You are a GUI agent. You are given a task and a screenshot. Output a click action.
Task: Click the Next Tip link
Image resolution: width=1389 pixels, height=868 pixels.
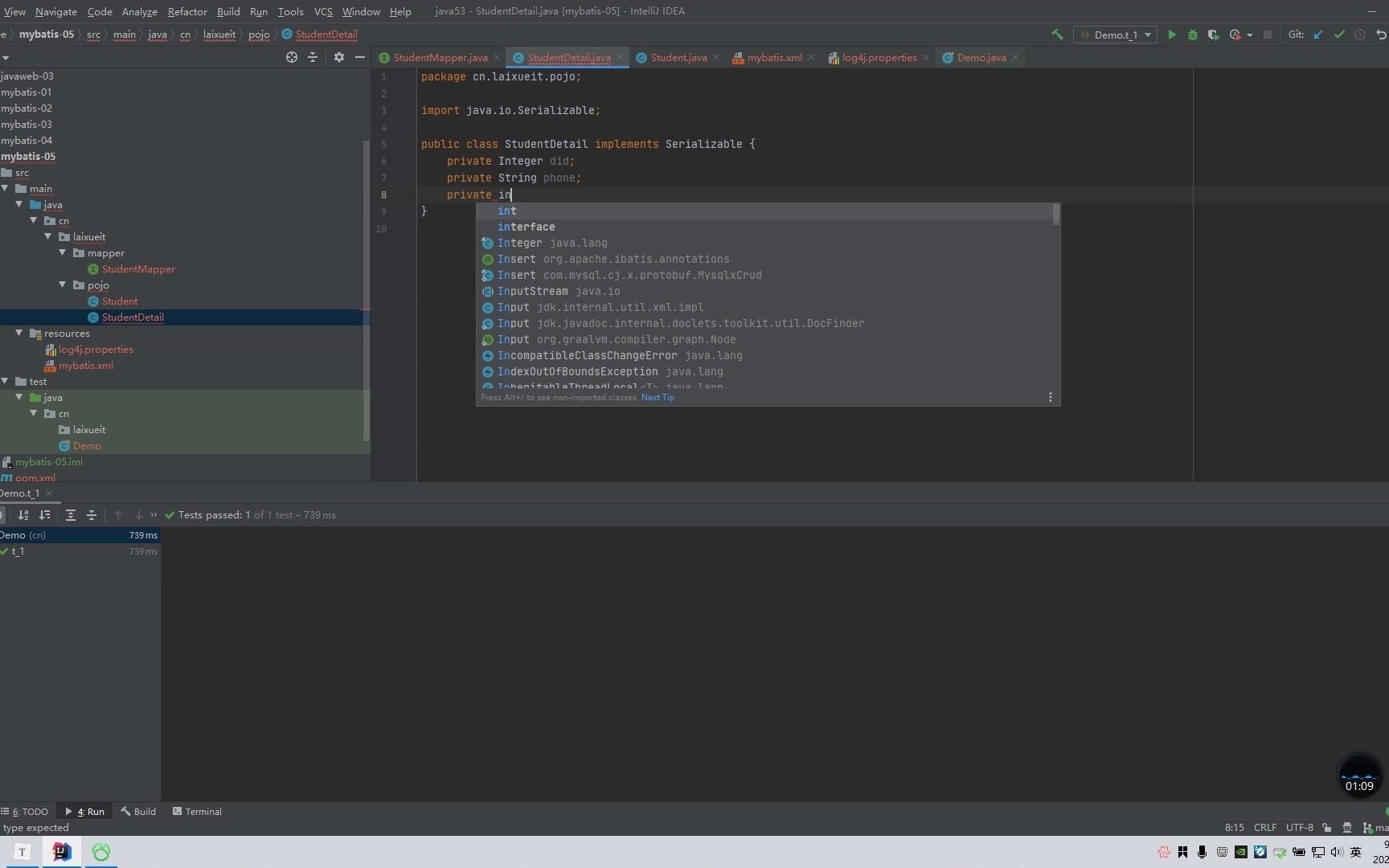[x=658, y=397]
